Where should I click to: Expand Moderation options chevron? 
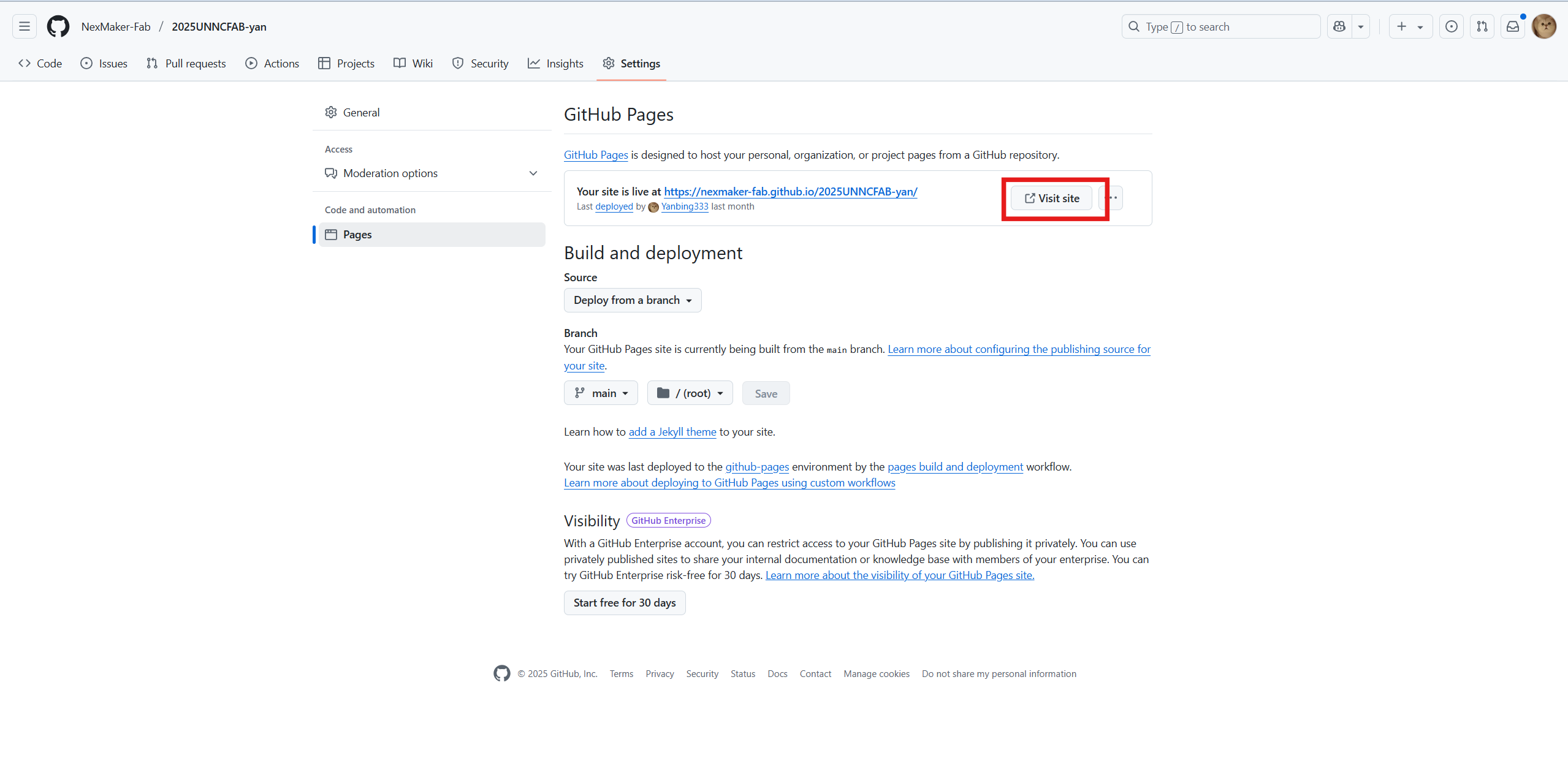[x=533, y=173]
